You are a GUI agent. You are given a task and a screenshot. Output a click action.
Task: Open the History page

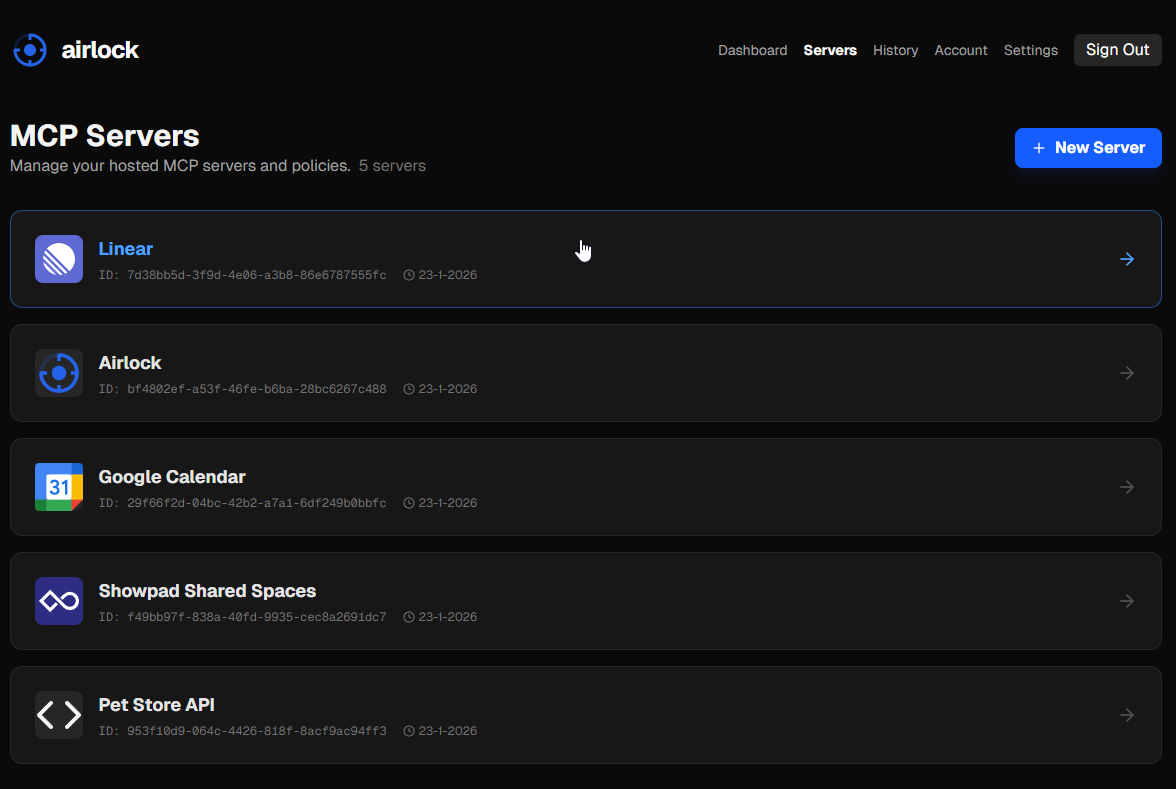[895, 50]
